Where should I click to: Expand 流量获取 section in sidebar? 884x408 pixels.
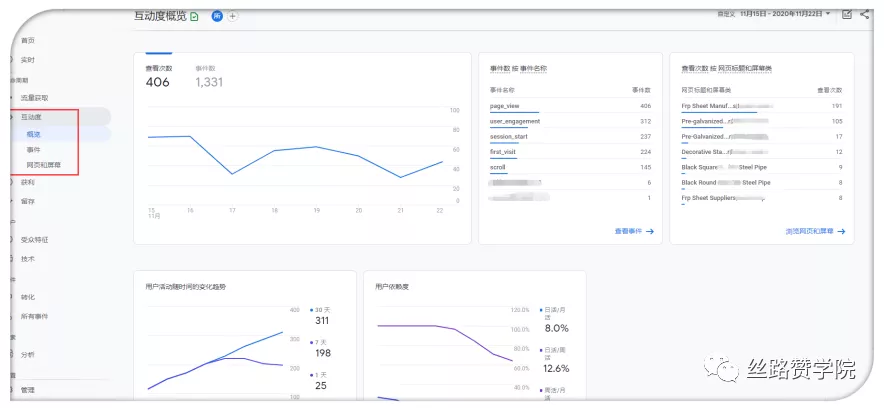(x=34, y=97)
